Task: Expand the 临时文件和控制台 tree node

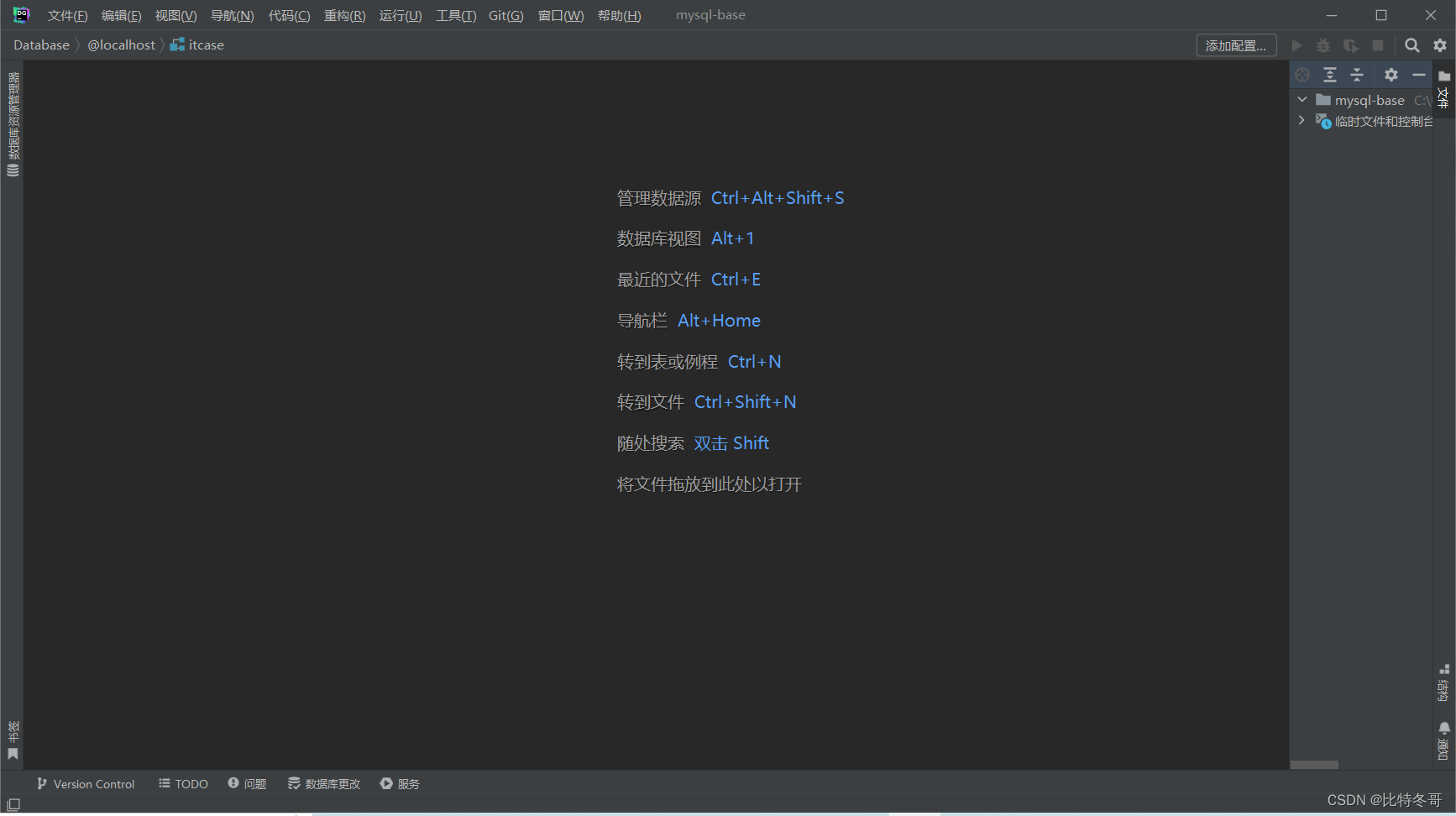Action: pos(1302,121)
